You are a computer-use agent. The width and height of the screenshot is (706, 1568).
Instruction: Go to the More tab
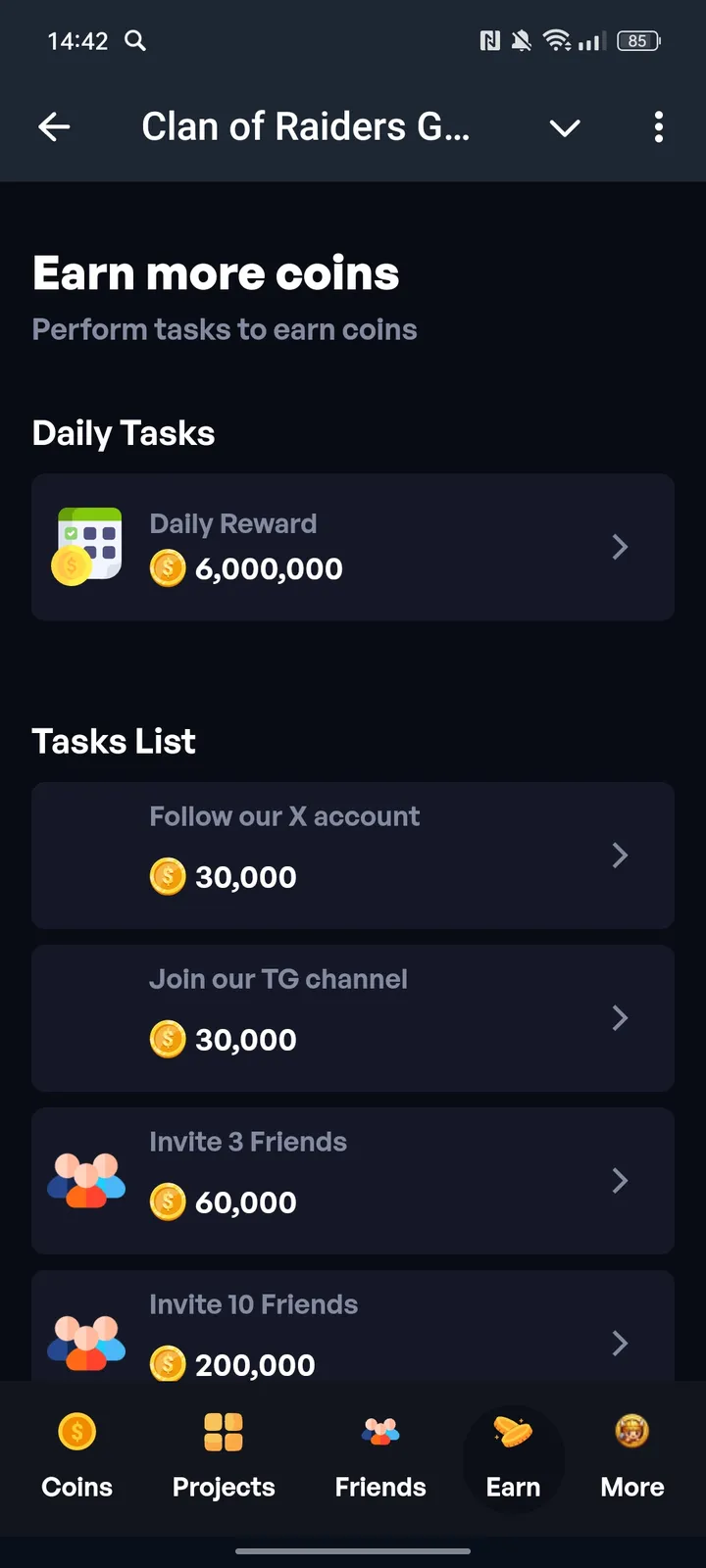pyautogui.click(x=632, y=1456)
